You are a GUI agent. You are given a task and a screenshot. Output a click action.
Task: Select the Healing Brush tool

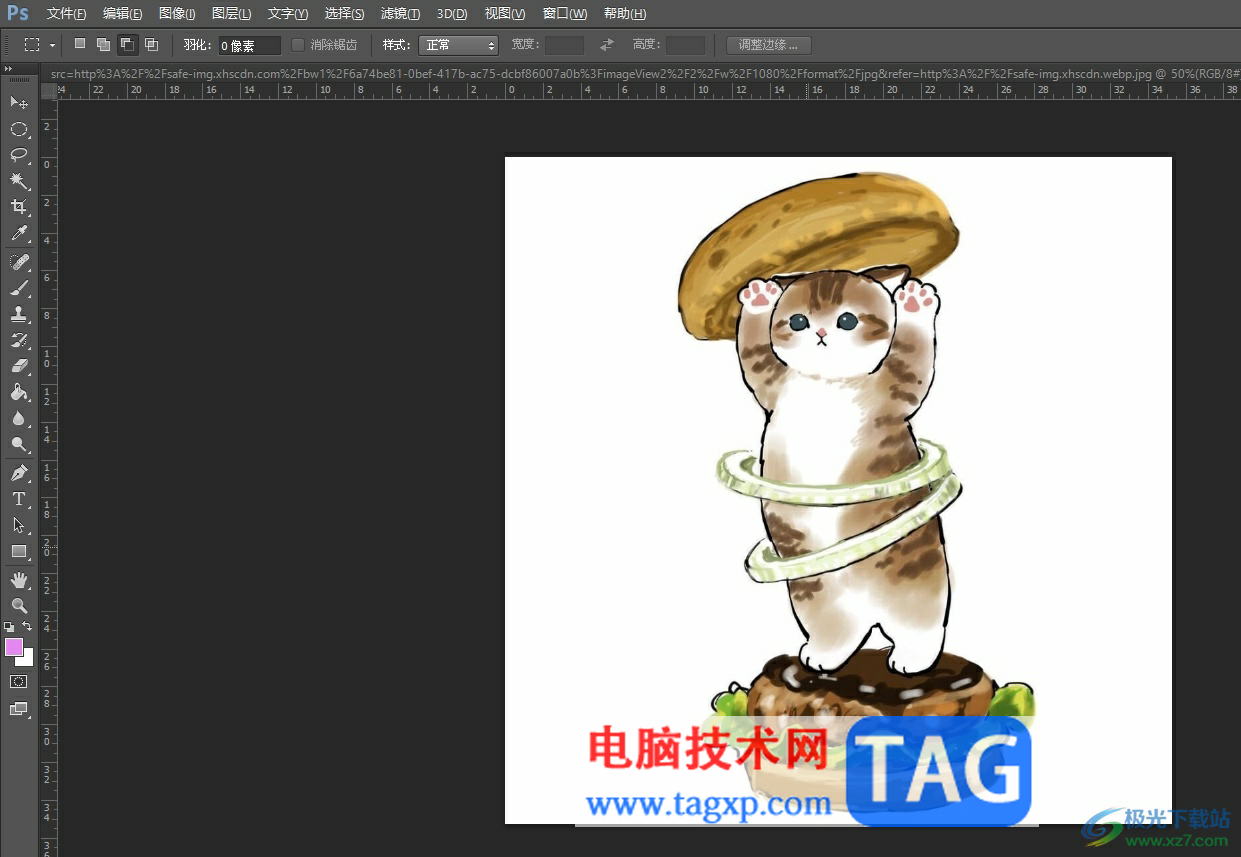[x=19, y=262]
